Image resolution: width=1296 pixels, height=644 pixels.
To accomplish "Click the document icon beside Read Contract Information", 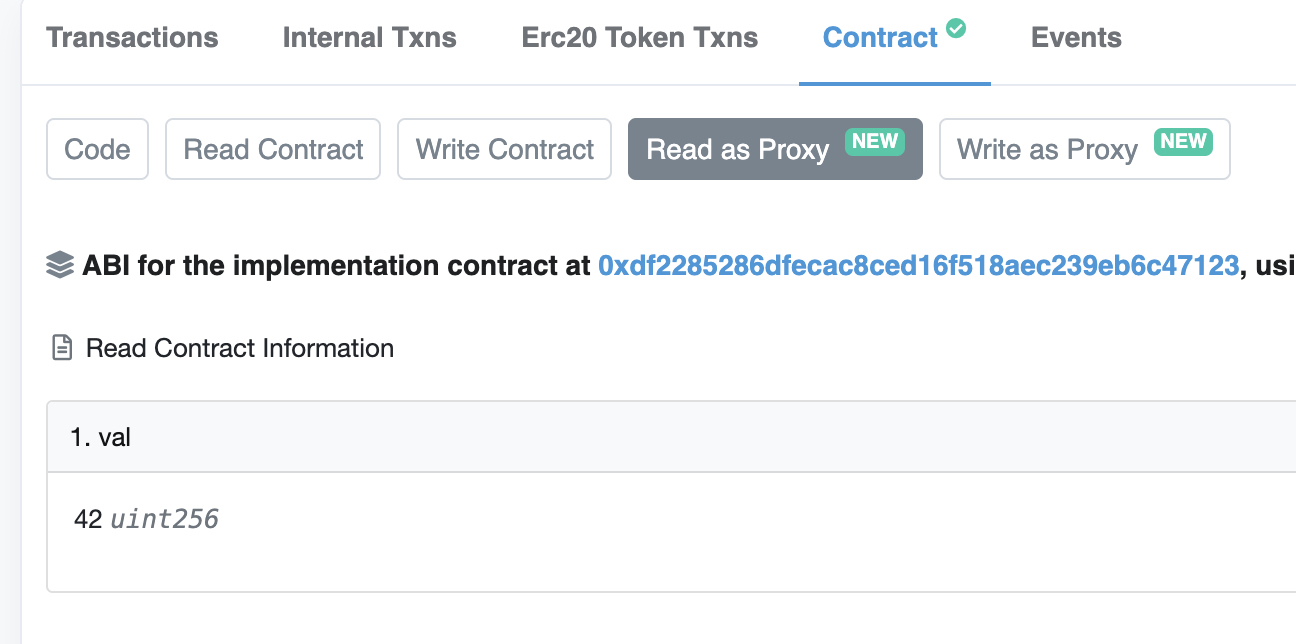I will [x=62, y=348].
